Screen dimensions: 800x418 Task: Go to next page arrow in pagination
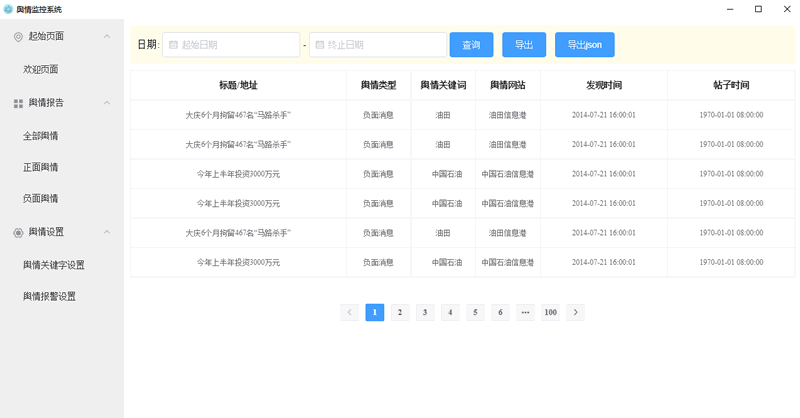click(576, 312)
